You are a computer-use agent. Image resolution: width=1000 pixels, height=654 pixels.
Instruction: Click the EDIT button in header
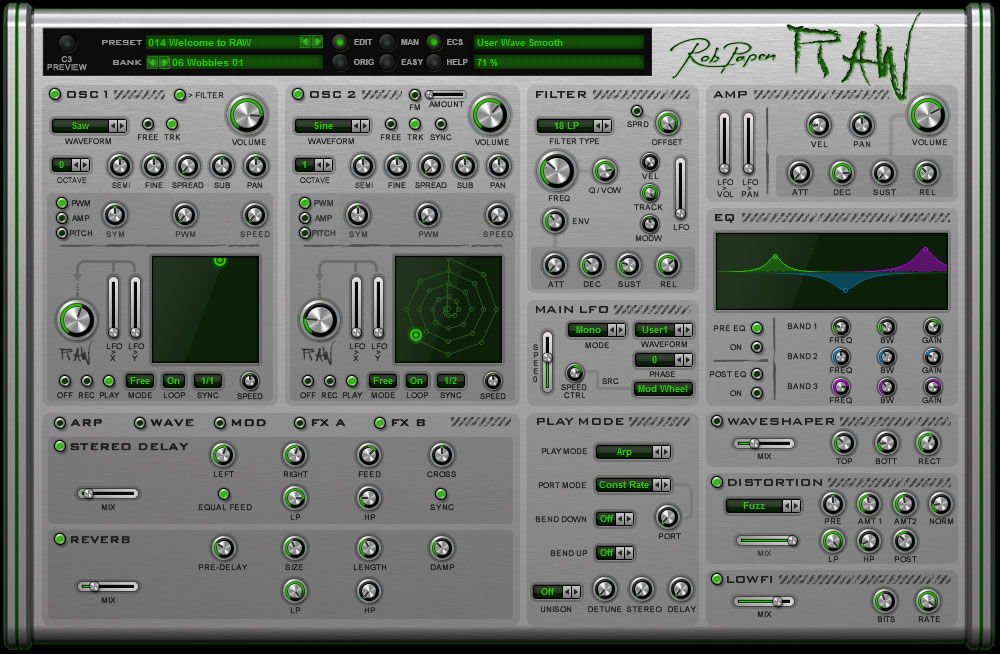click(340, 42)
